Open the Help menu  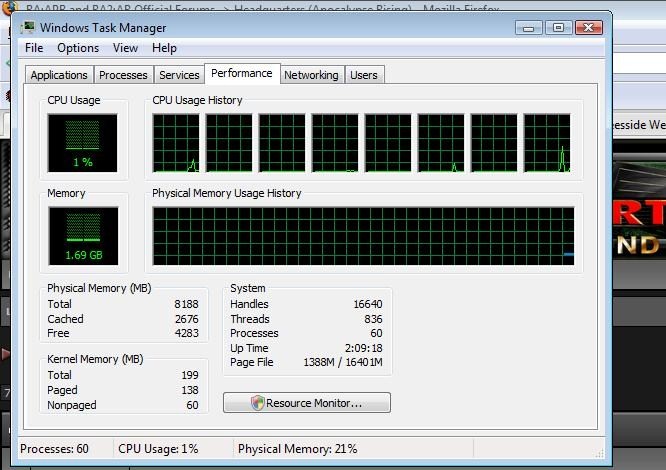pos(164,48)
